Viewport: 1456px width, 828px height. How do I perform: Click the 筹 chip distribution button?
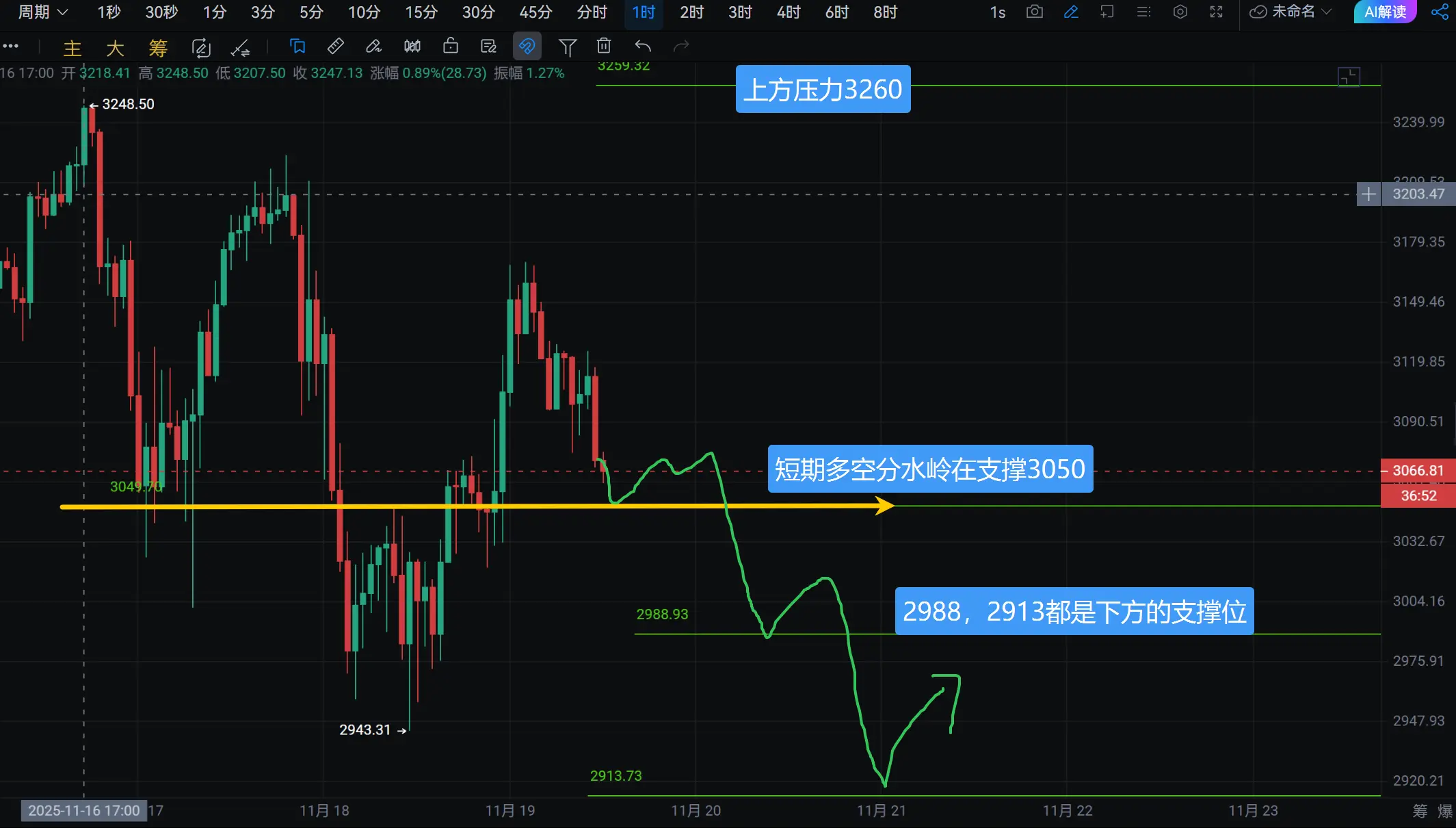point(158,48)
